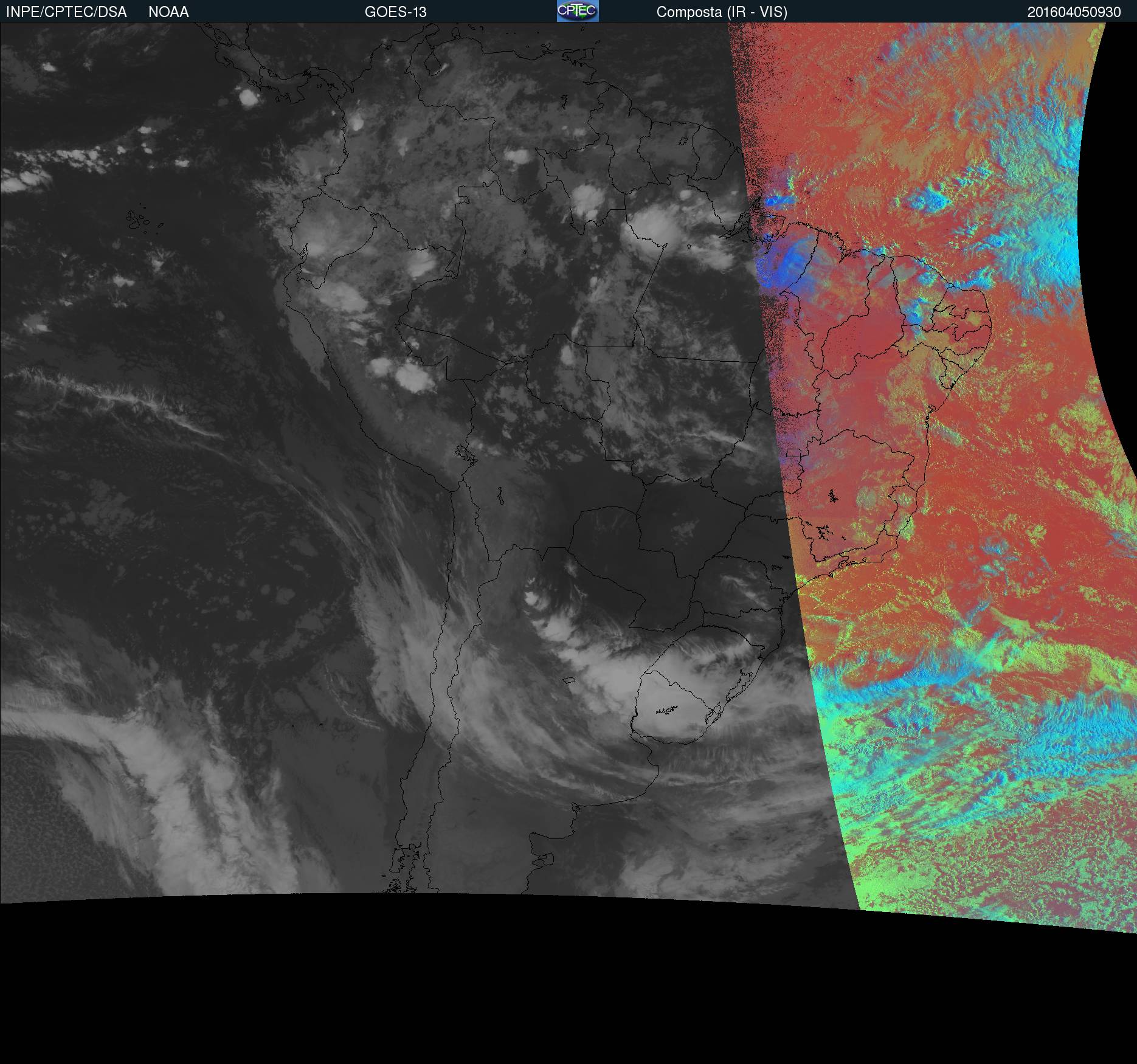Select the INPE/CPTEC/DSA header text
Image resolution: width=1137 pixels, height=1064 pixels.
pyautogui.click(x=66, y=12)
